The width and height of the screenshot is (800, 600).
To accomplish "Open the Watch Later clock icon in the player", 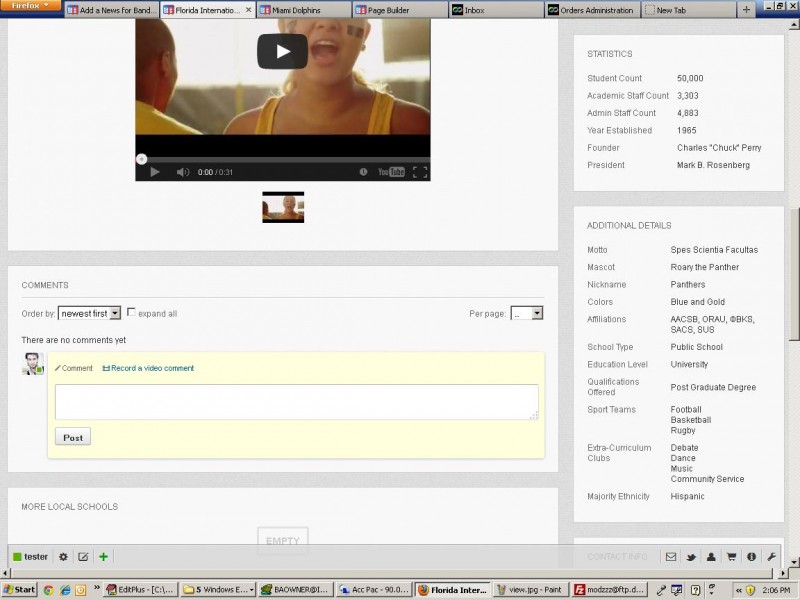I will coord(363,172).
